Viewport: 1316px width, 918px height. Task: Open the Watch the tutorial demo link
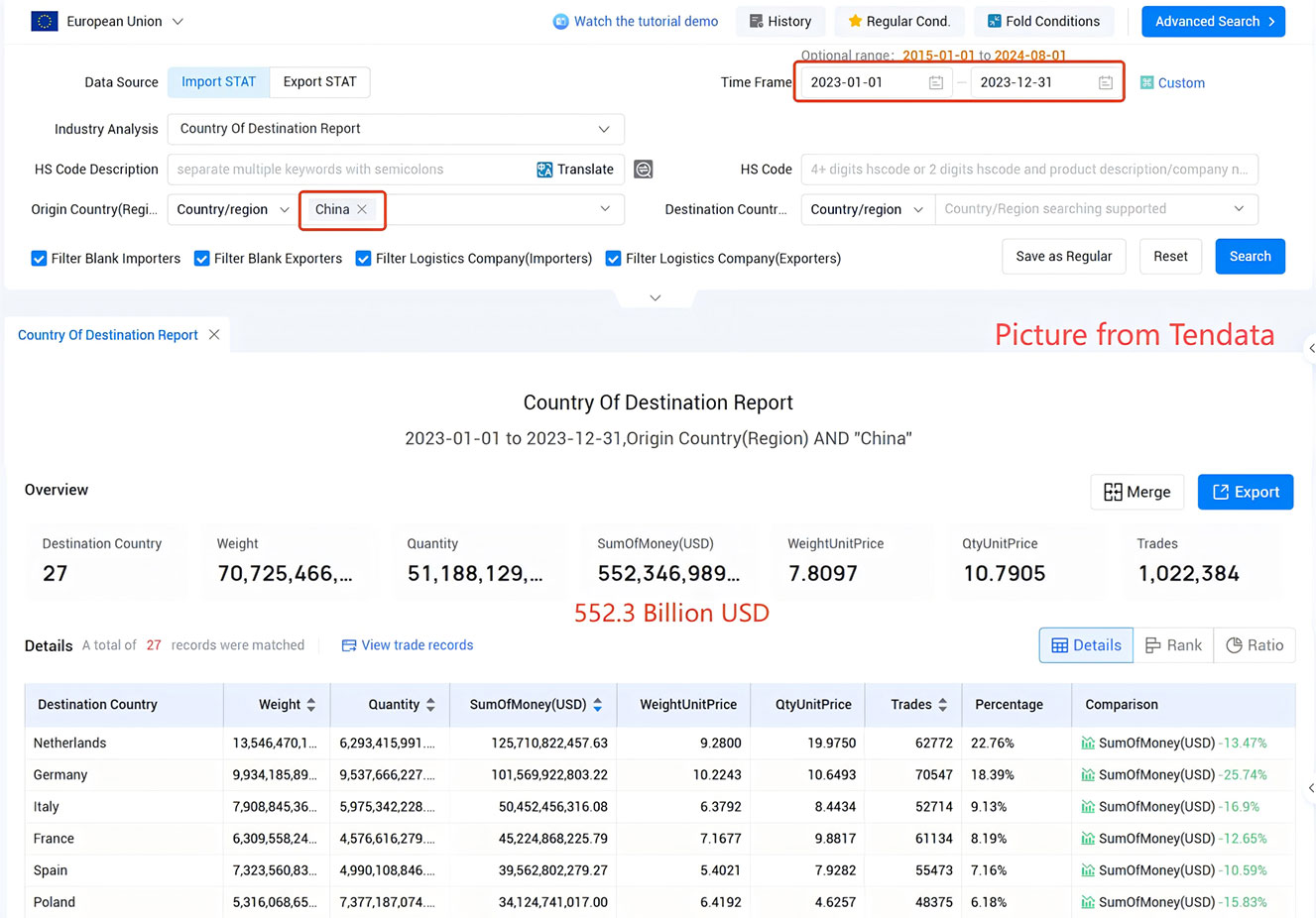point(636,21)
